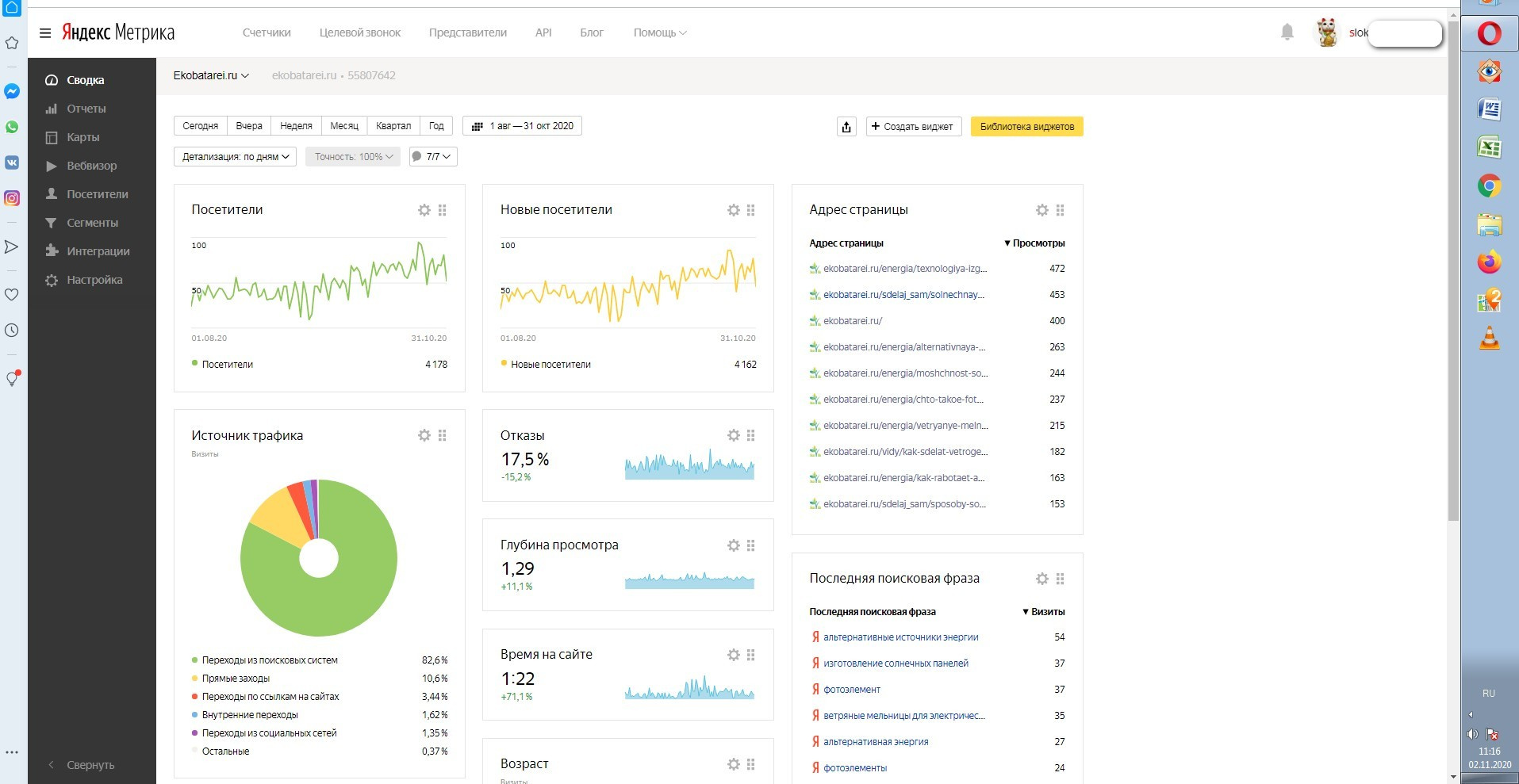
Task: Select the Неделя period
Action: coord(296,126)
